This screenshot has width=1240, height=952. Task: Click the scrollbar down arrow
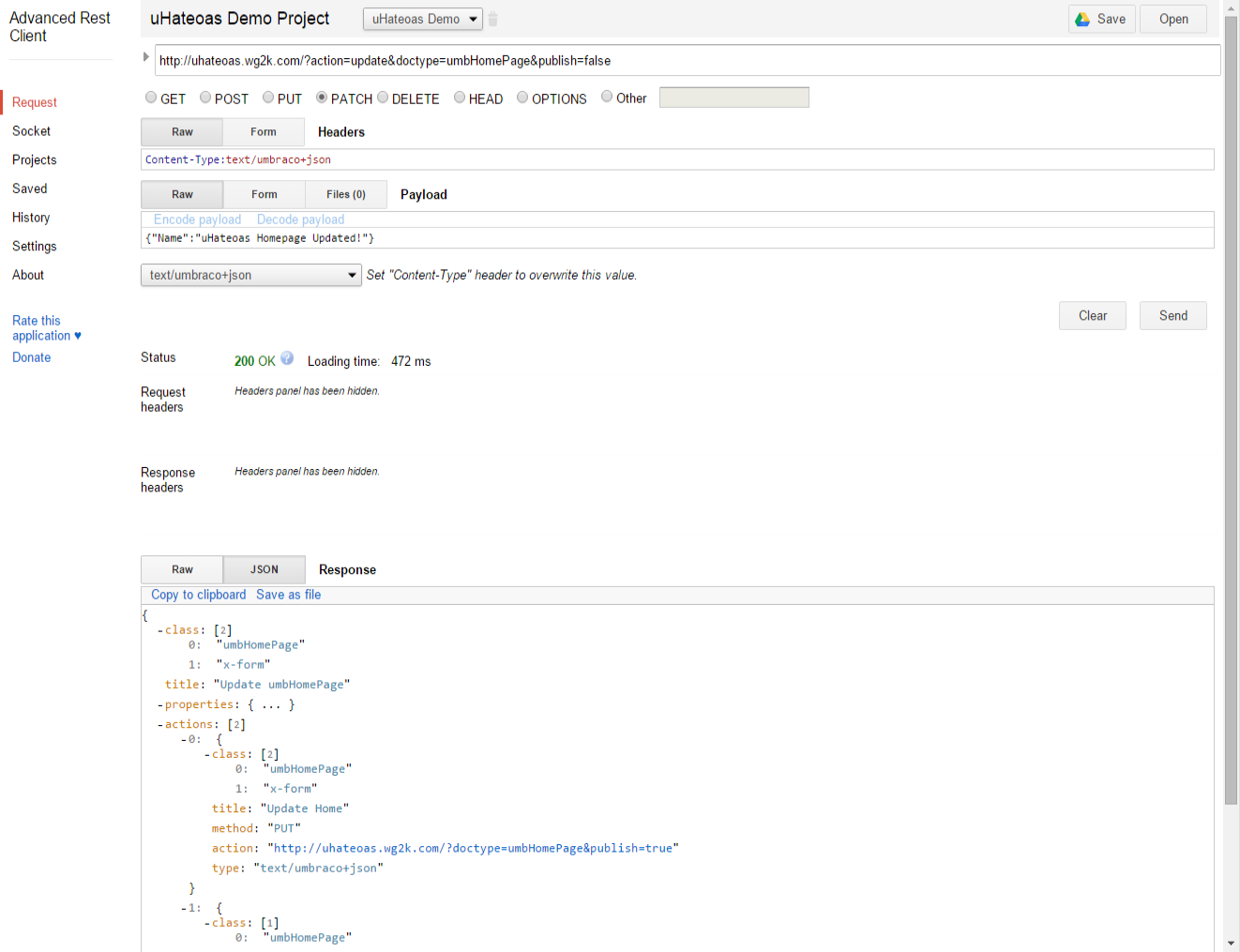coord(1231,944)
